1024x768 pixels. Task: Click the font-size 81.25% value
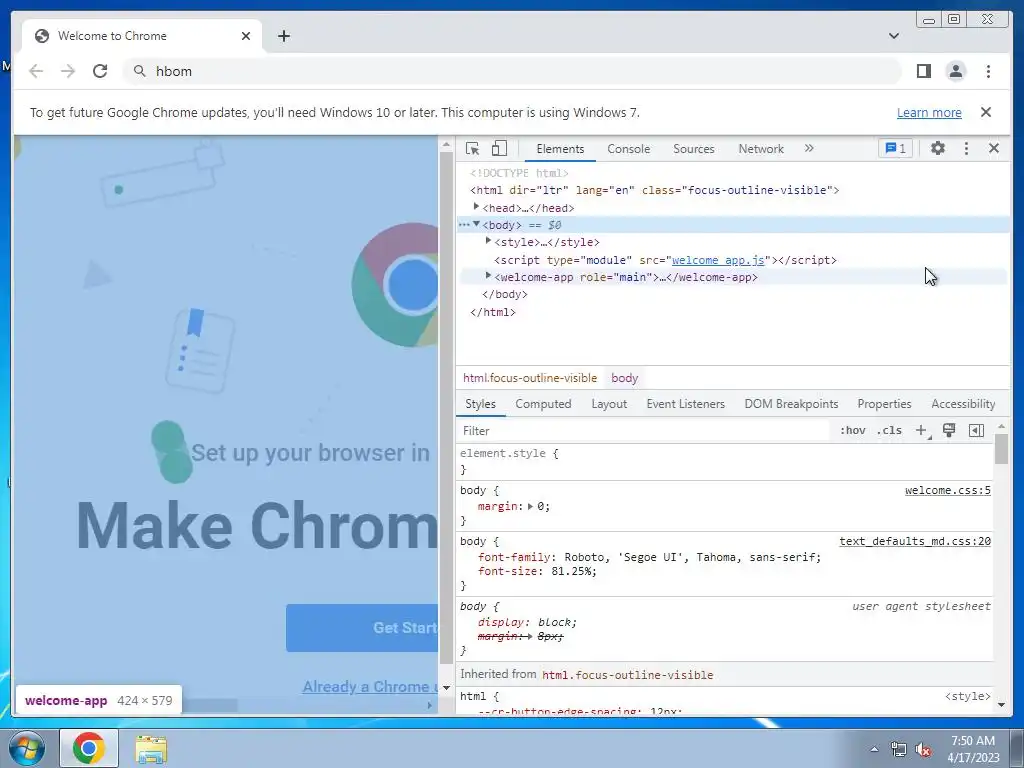pyautogui.click(x=573, y=571)
